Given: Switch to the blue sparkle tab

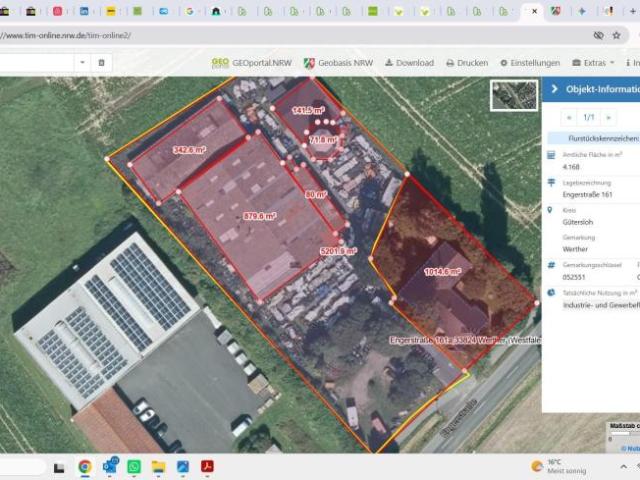Looking at the screenshot, I should click(582, 11).
